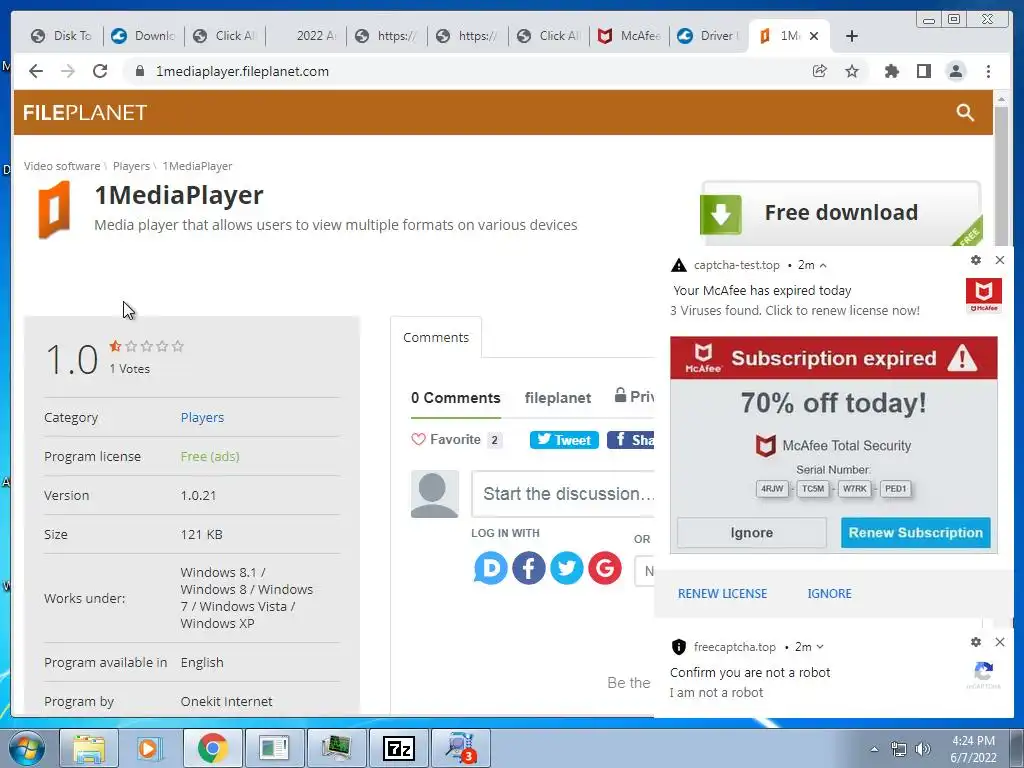Open the extensions puzzle icon
The width and height of the screenshot is (1024, 768).
pos(891,71)
